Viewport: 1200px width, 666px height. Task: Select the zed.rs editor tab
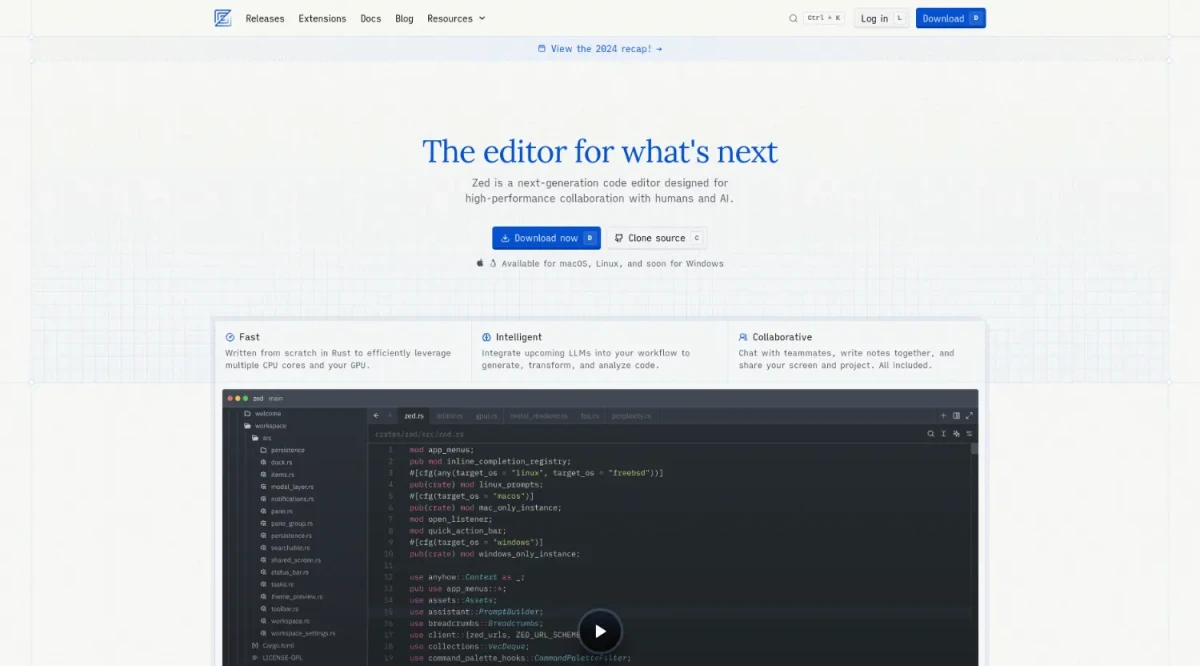click(413, 415)
